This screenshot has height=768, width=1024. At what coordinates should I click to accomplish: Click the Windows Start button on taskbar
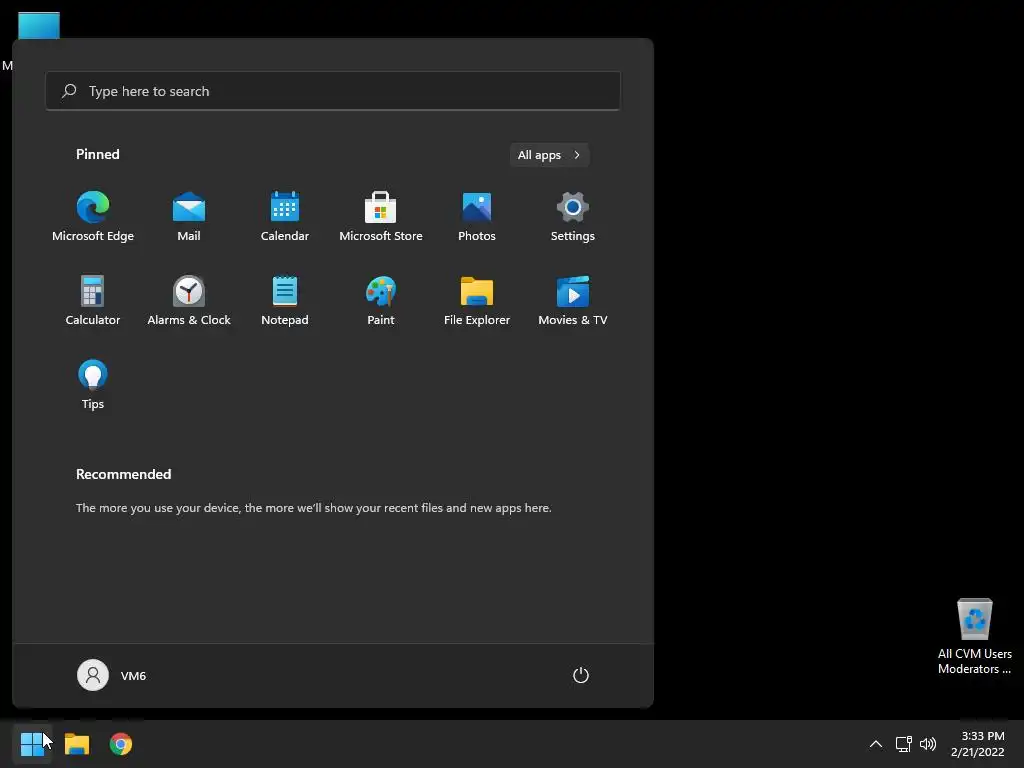click(x=32, y=744)
